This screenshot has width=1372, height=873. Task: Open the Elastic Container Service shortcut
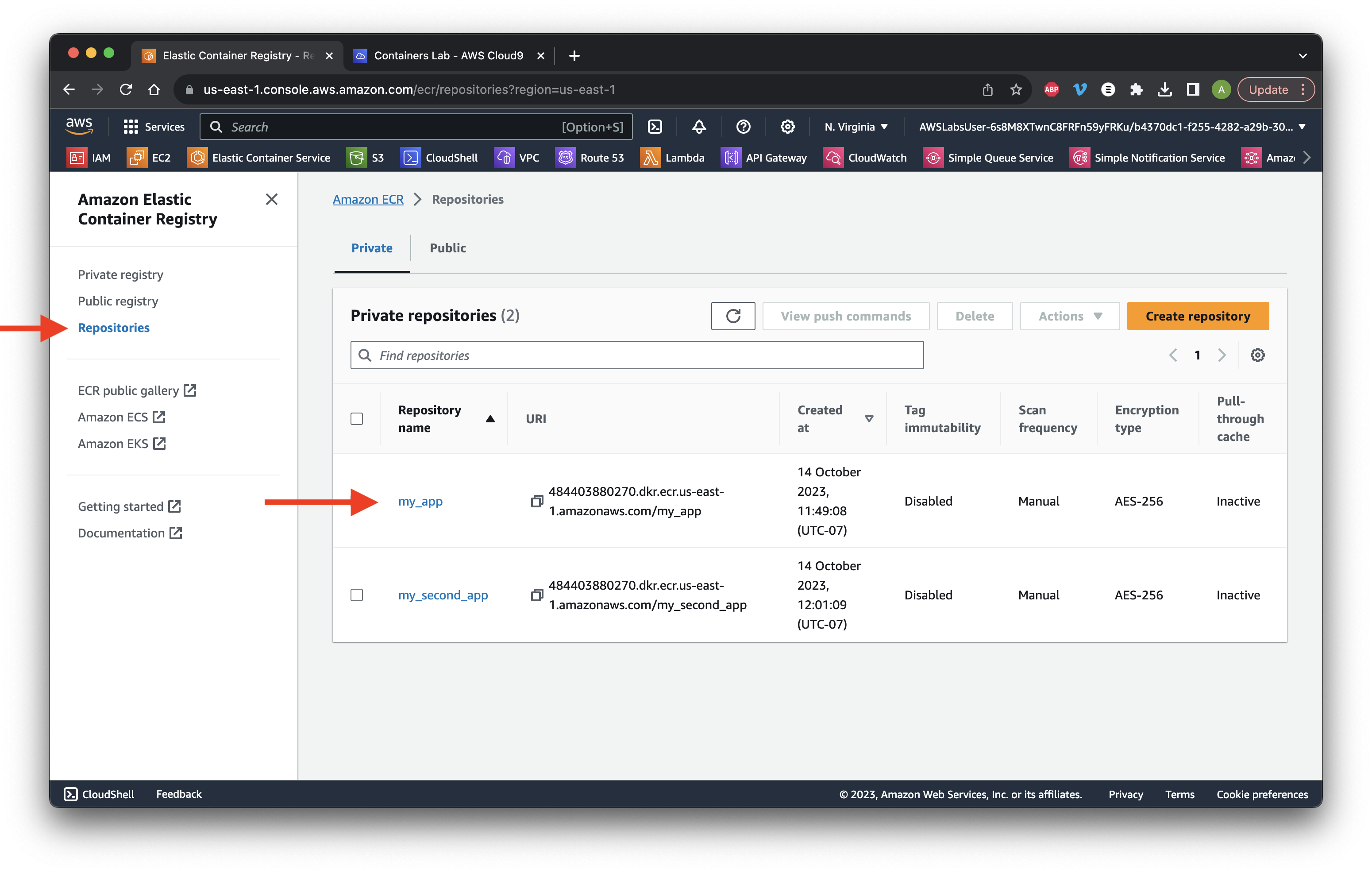(258, 158)
